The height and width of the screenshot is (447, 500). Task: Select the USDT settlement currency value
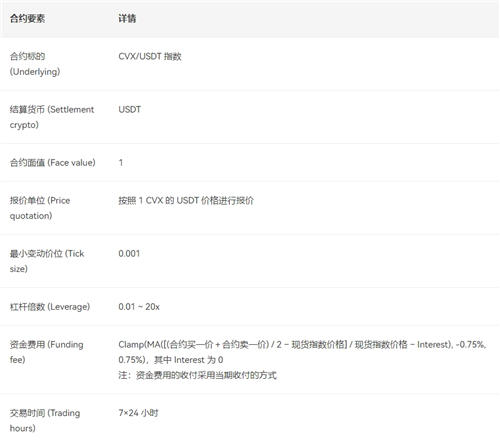click(130, 110)
